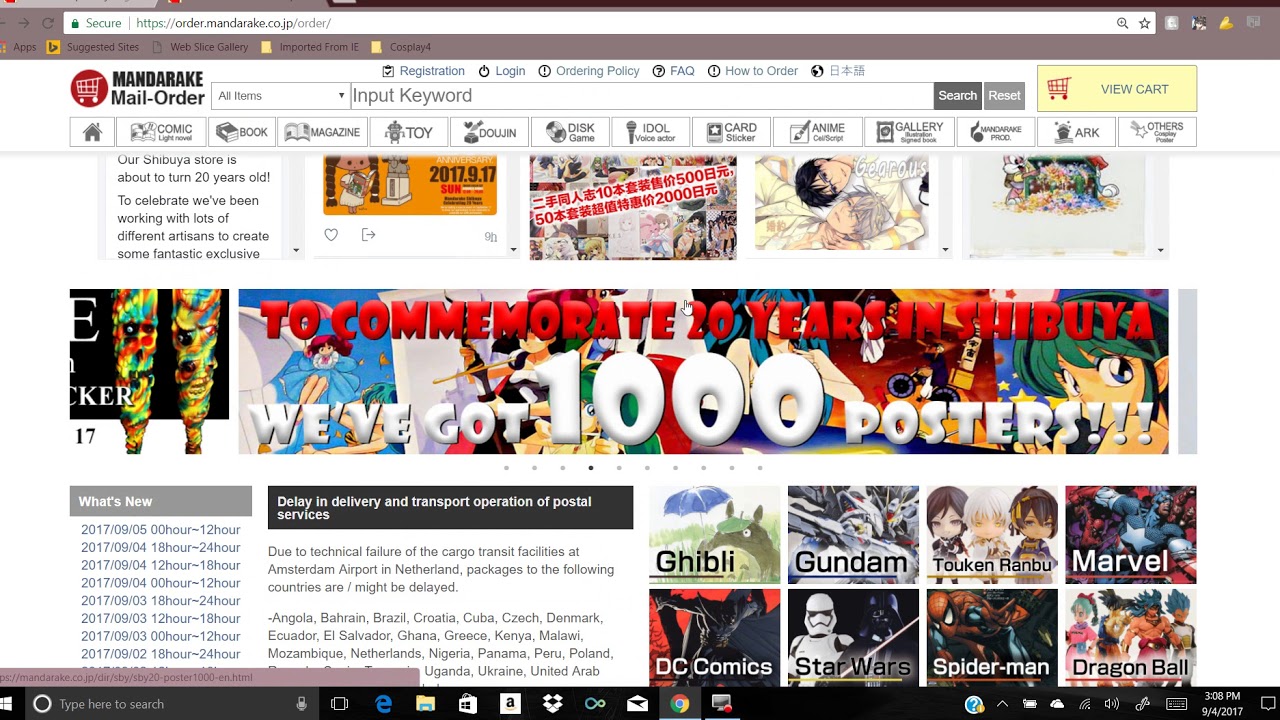This screenshot has height=720, width=1280.
Task: Open the Touken Ranbu category tile
Action: (992, 534)
